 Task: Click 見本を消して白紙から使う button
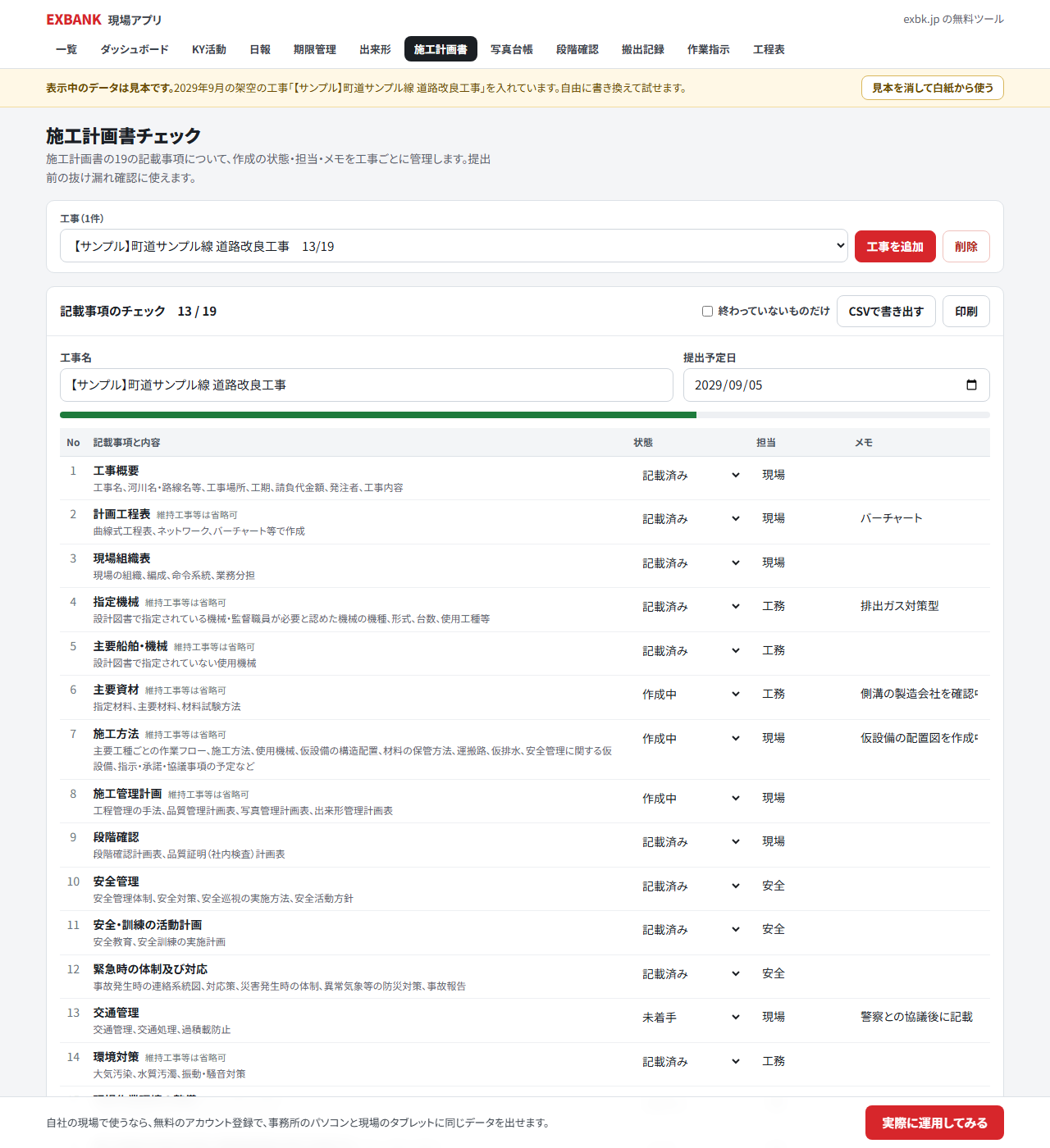pyautogui.click(x=933, y=88)
